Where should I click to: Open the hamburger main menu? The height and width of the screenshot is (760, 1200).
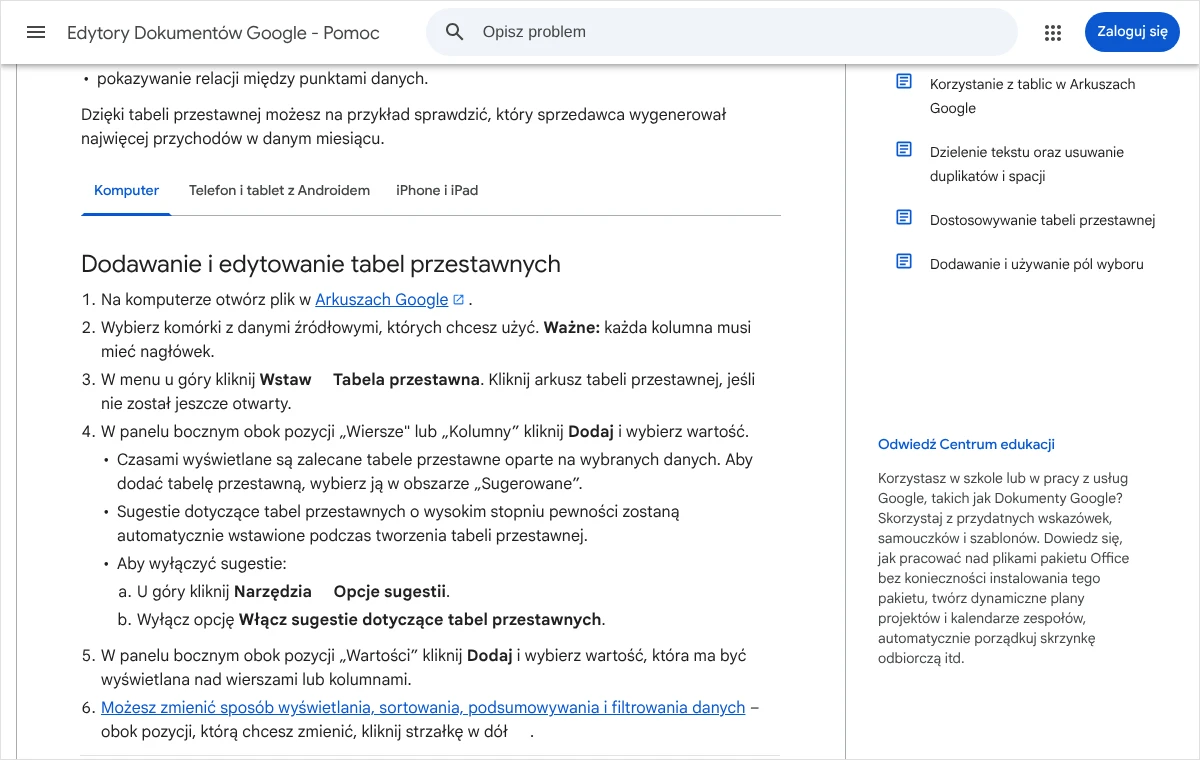pyautogui.click(x=36, y=32)
